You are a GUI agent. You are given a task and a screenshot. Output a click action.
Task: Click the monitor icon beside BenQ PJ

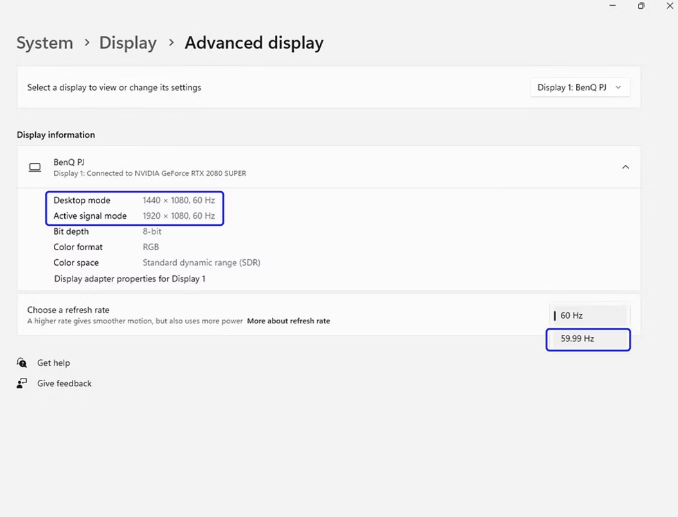point(35,167)
